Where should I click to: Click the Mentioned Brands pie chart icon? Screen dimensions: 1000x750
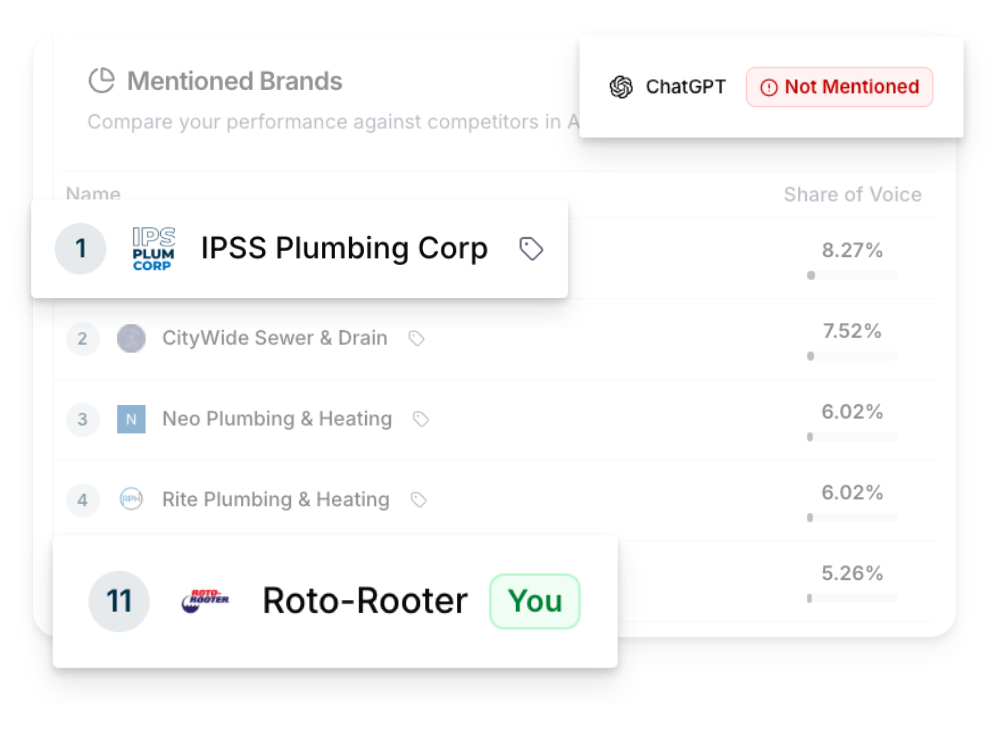[x=101, y=81]
